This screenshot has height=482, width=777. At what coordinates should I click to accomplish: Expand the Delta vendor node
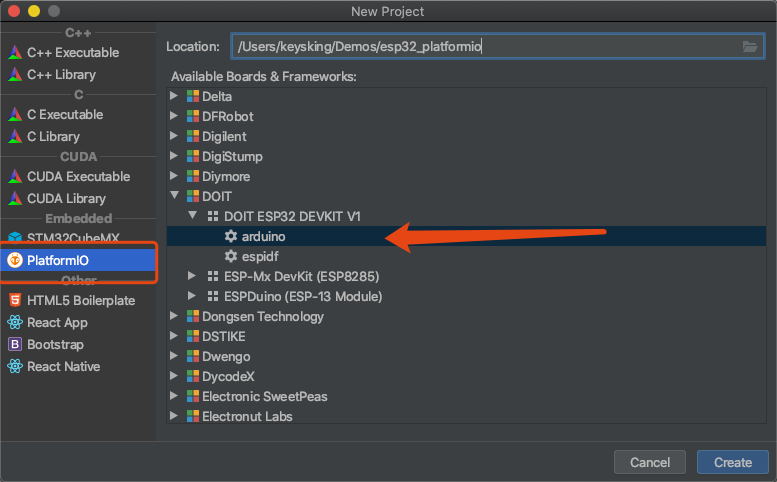175,96
